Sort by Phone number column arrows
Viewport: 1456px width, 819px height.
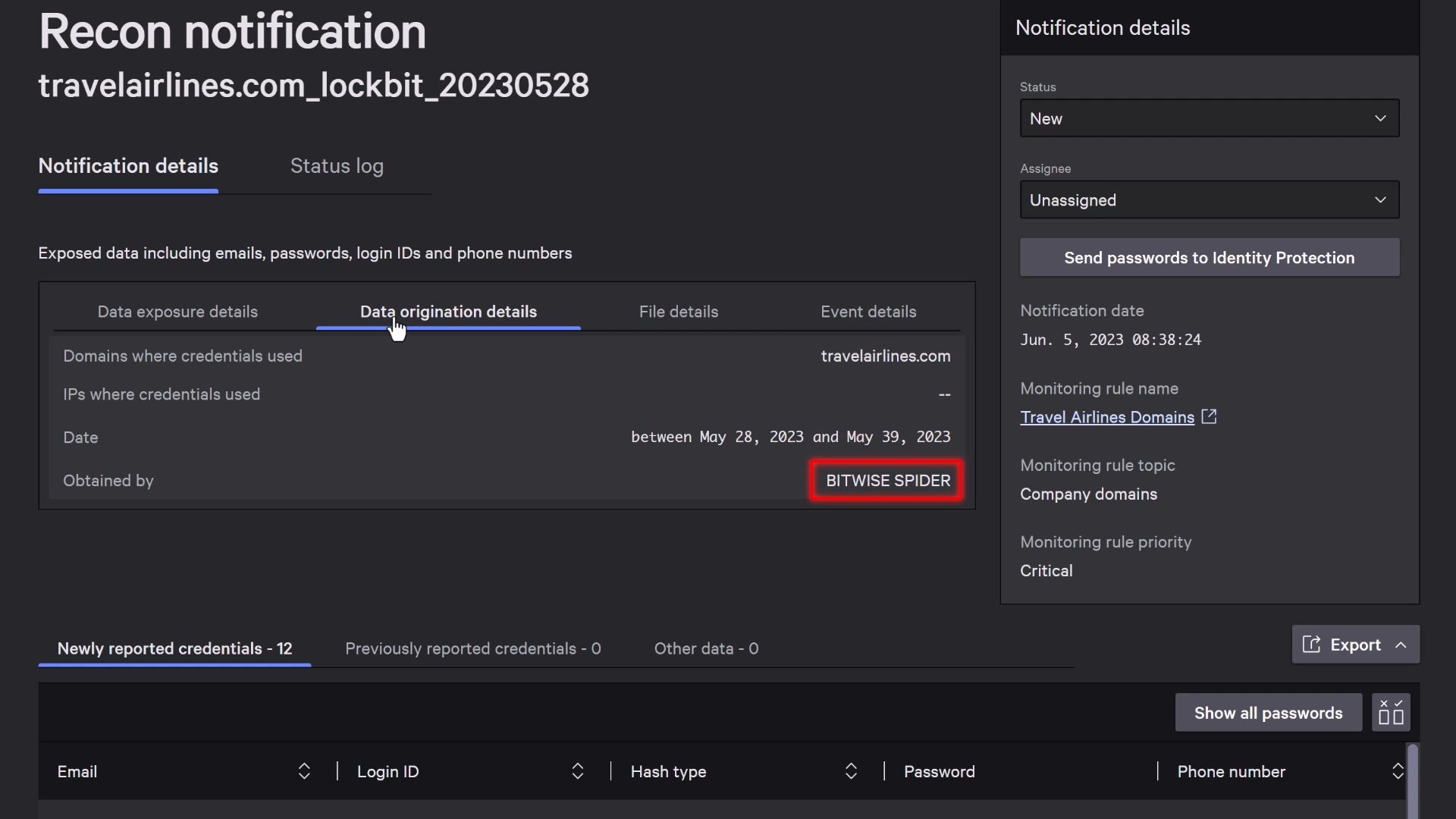[x=1398, y=771]
